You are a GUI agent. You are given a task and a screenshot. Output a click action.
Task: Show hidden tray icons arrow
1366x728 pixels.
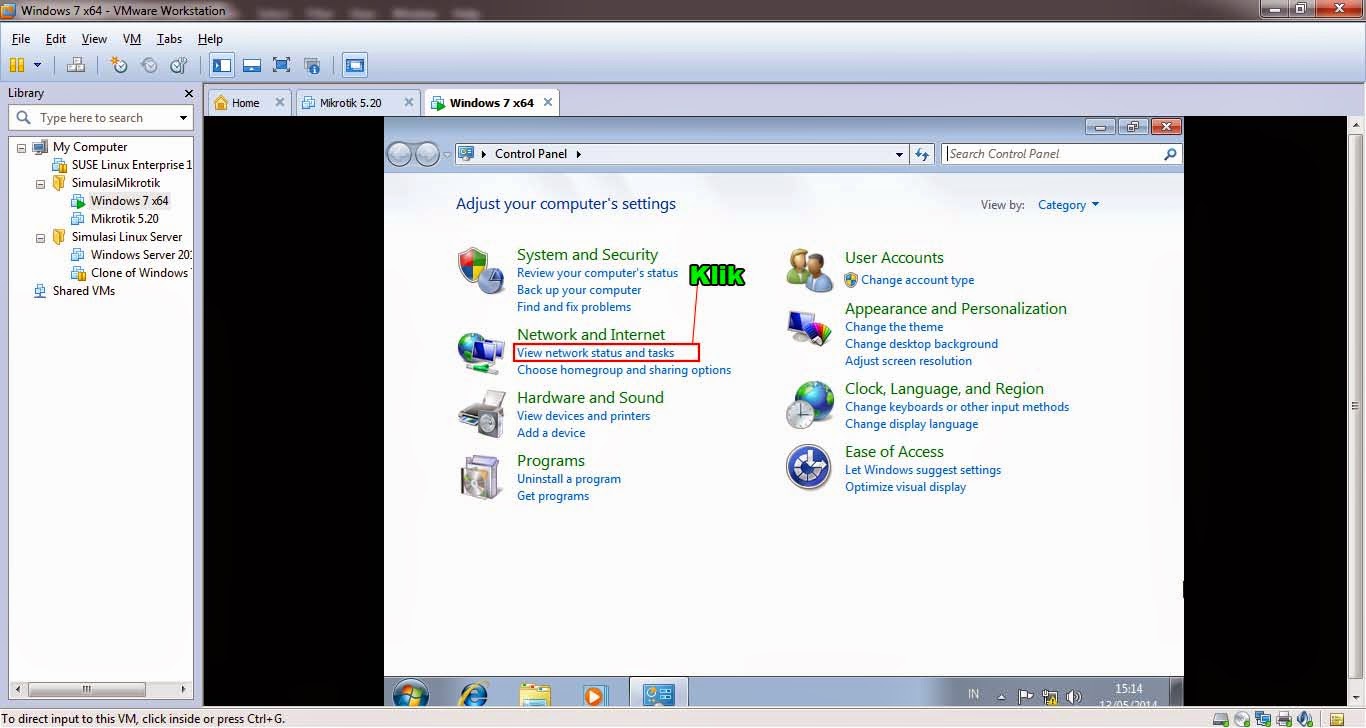point(1001,696)
